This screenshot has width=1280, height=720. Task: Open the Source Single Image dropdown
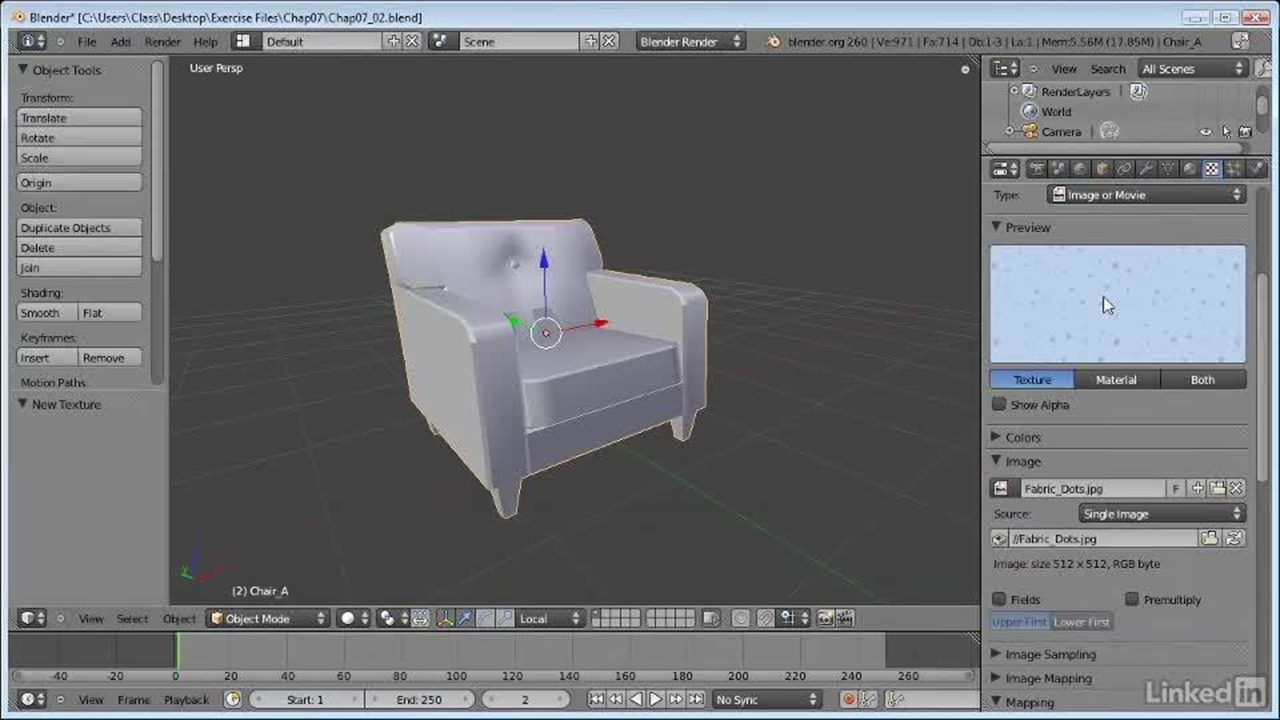click(x=1161, y=514)
